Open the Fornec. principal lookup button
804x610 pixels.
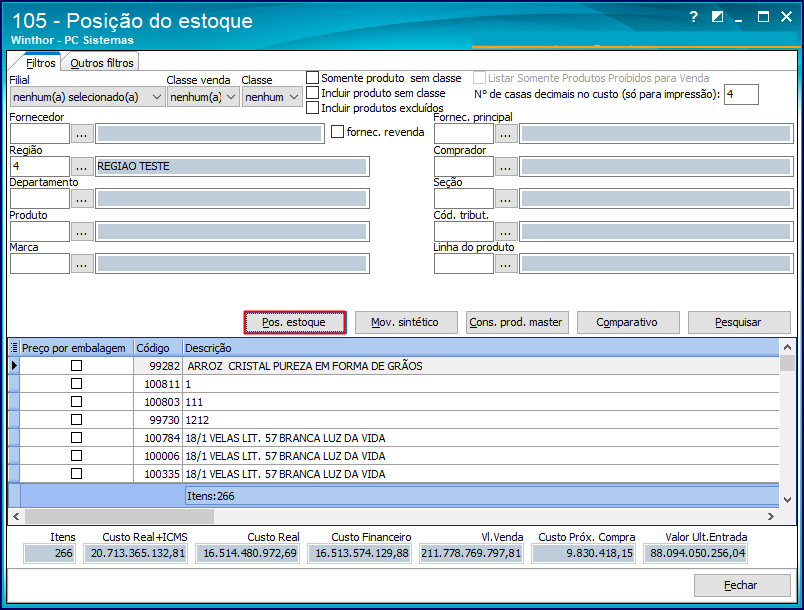click(x=506, y=134)
